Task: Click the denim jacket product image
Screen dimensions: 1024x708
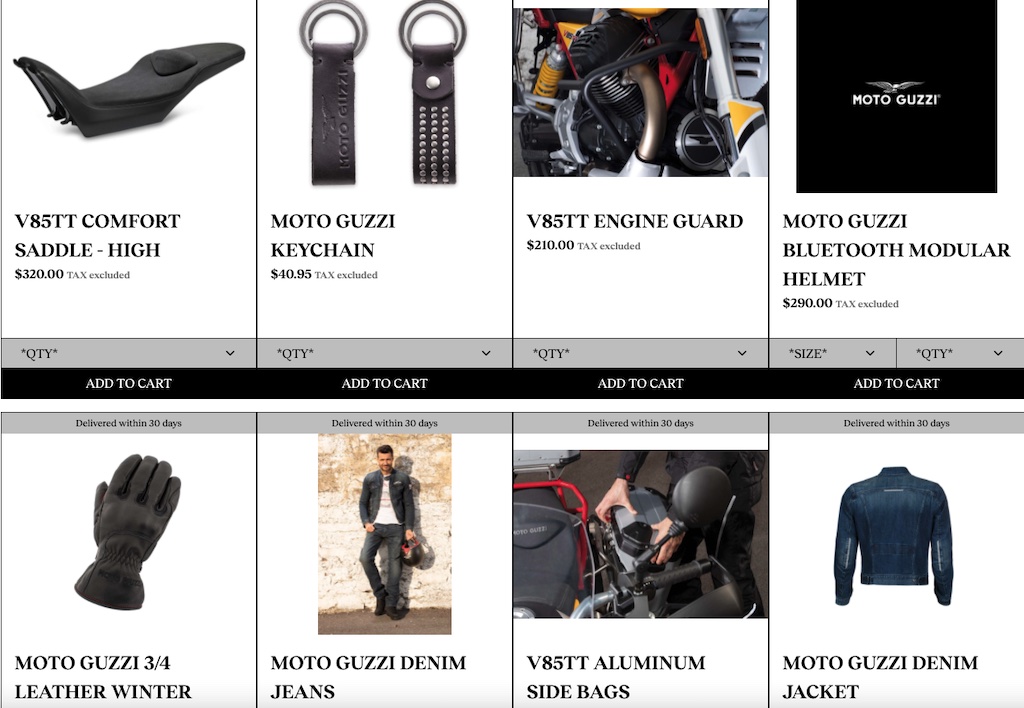Action: click(893, 536)
